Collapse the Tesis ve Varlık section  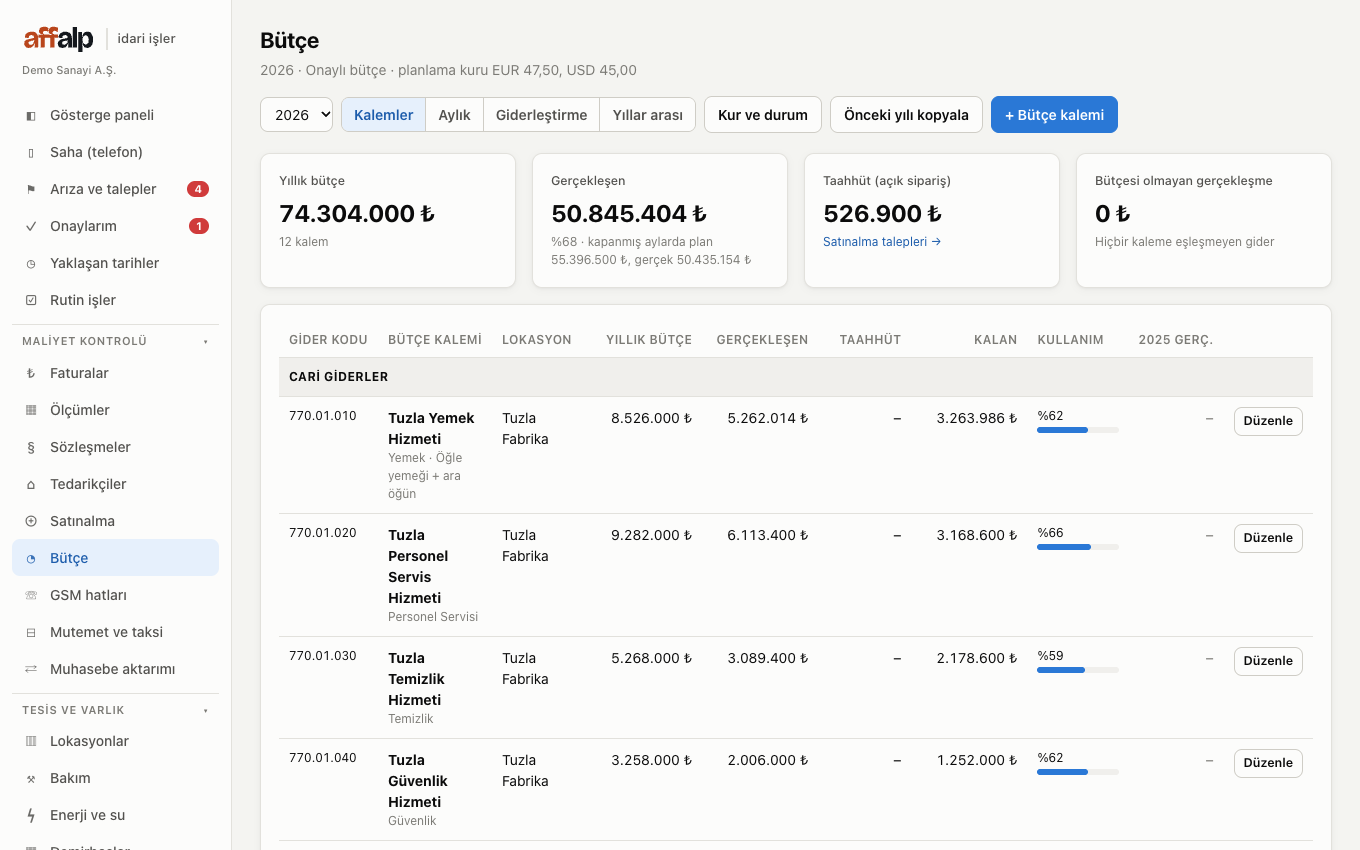point(206,710)
